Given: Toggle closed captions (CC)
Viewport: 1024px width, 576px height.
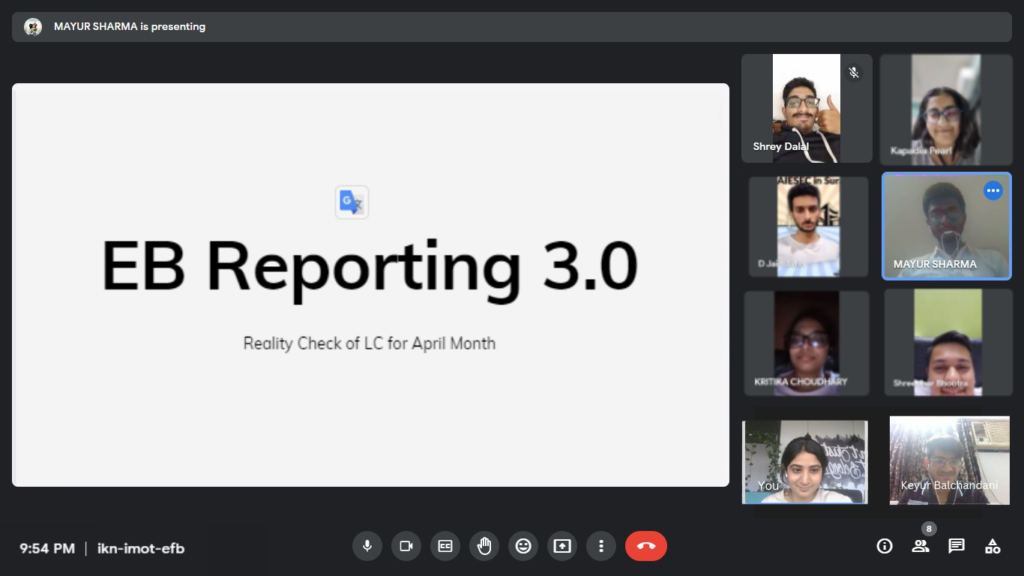Looking at the screenshot, I should (445, 546).
